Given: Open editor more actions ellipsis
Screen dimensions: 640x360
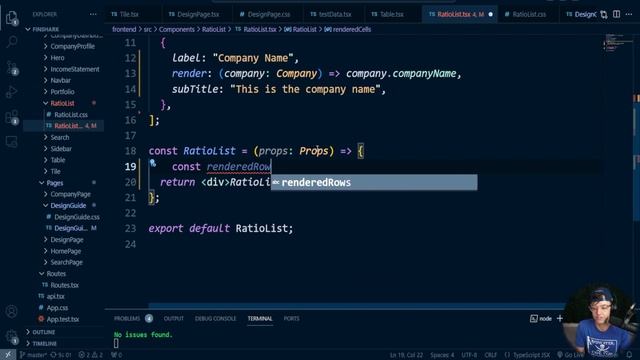Looking at the screenshot, I should pos(629,14).
